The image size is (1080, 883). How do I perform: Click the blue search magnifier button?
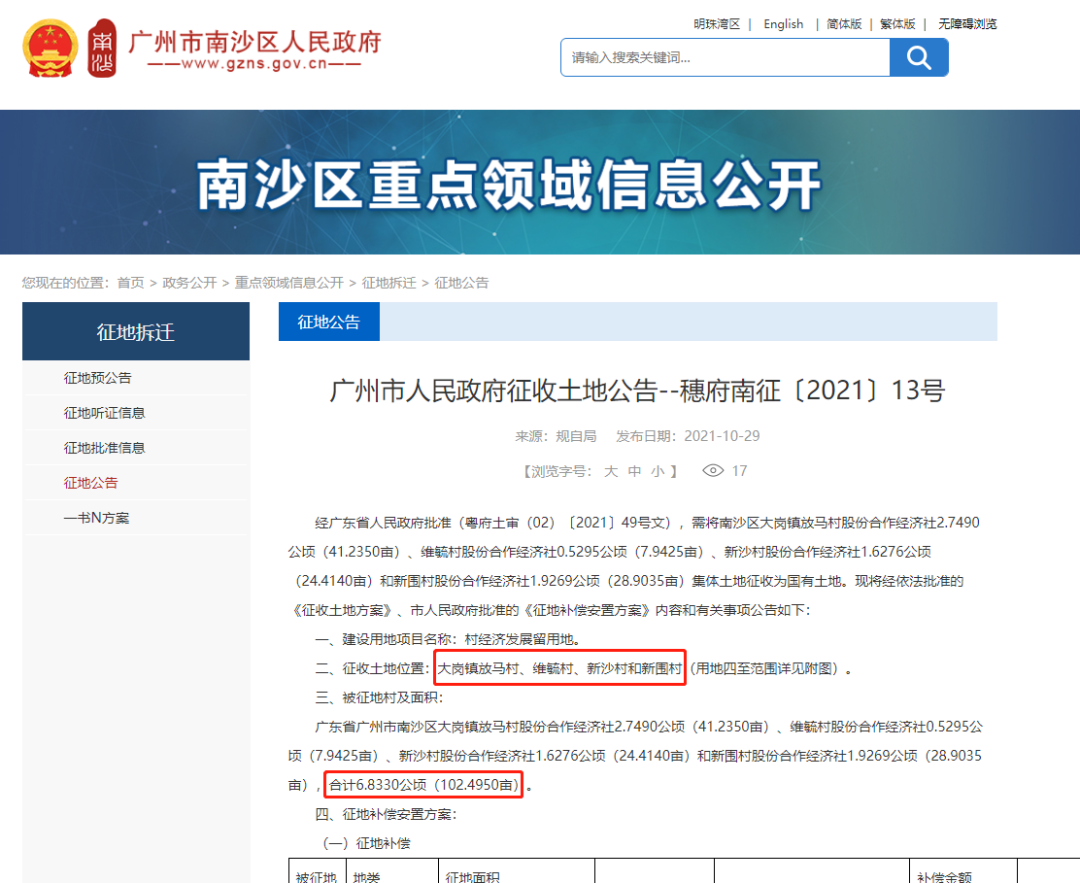click(x=919, y=57)
